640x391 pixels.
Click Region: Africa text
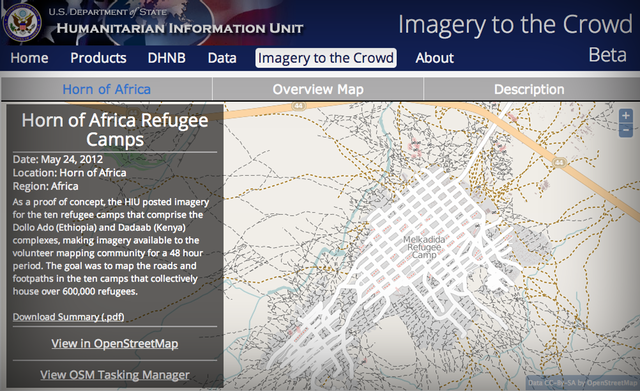(45, 186)
